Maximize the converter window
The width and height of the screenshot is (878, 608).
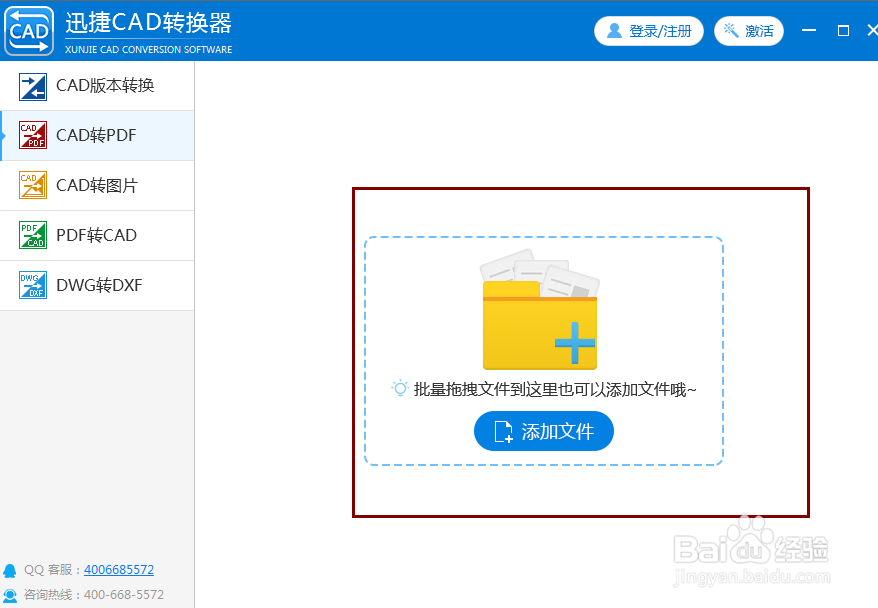pos(843,31)
